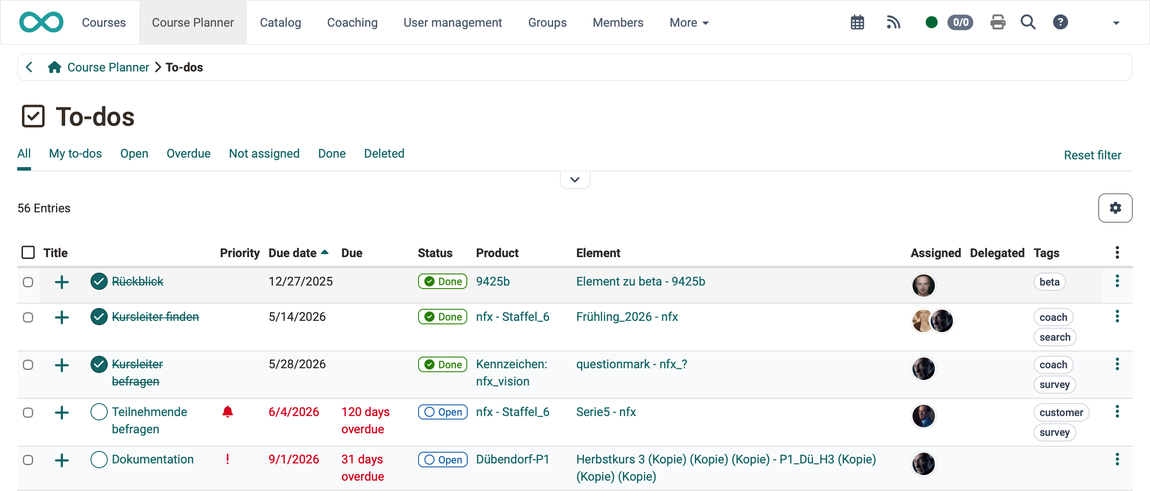Image resolution: width=1150 pixels, height=491 pixels.
Task: Open the search magnifier icon
Action: point(1028,23)
